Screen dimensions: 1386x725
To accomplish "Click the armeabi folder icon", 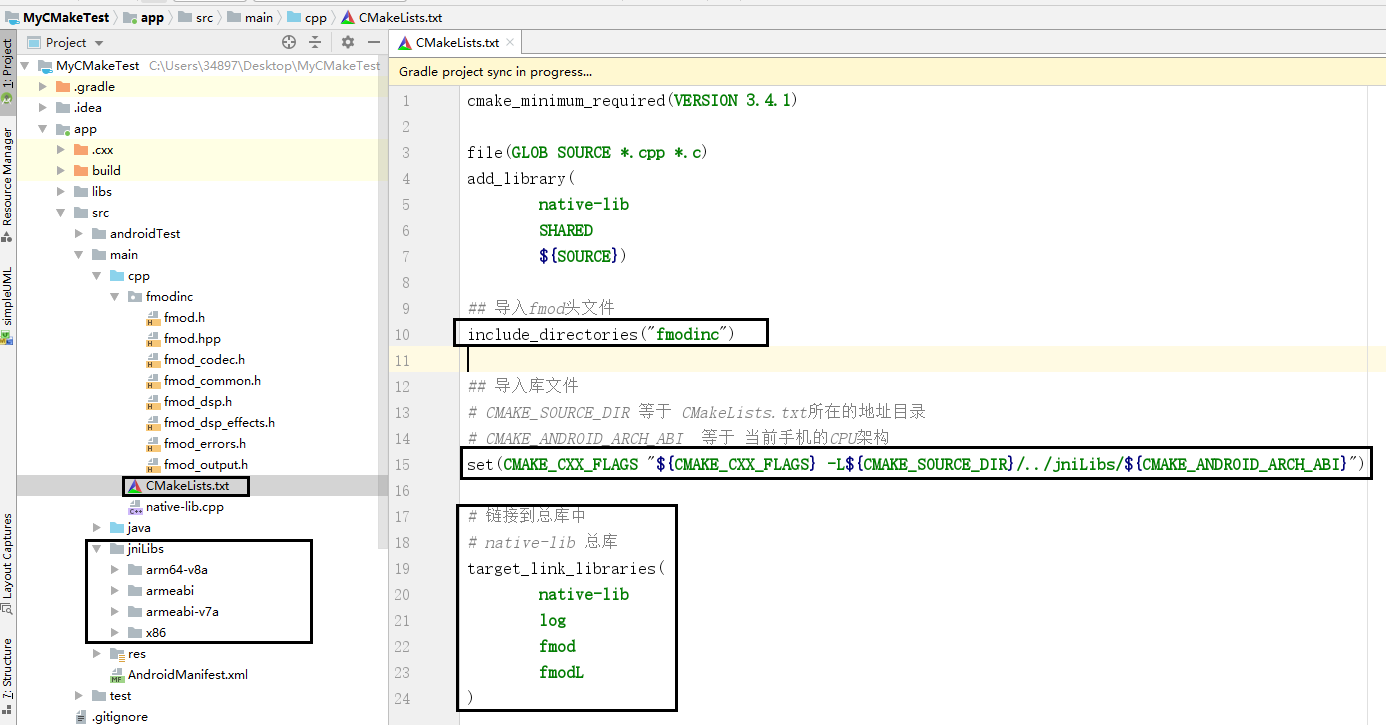I will [x=135, y=591].
